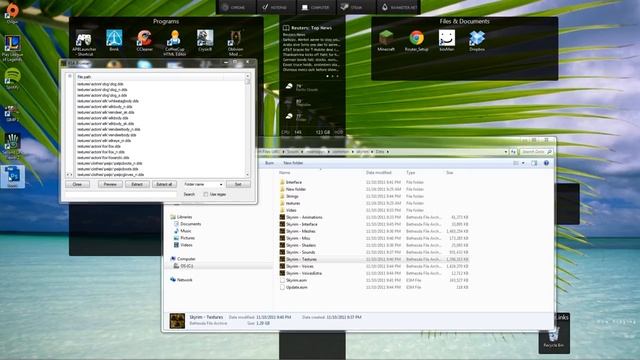
Task: Click the Explorer search magnifier icon
Action: point(549,152)
